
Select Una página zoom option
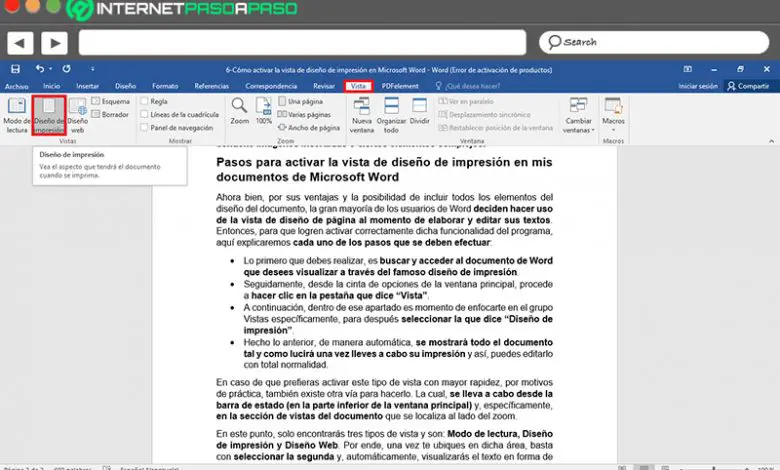(301, 101)
